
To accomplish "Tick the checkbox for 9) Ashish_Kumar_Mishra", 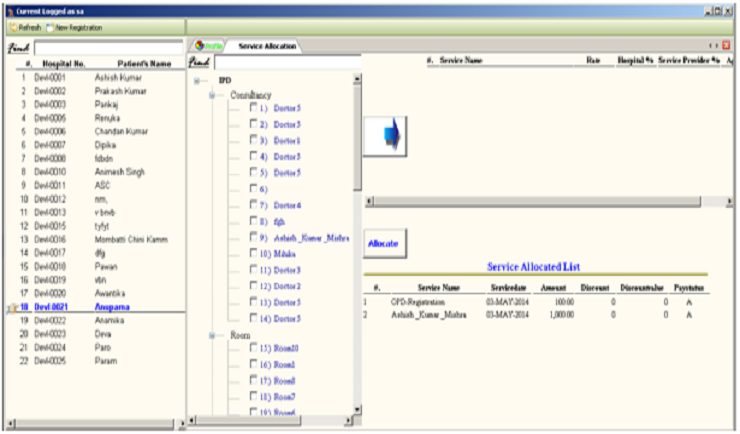I will (x=254, y=238).
